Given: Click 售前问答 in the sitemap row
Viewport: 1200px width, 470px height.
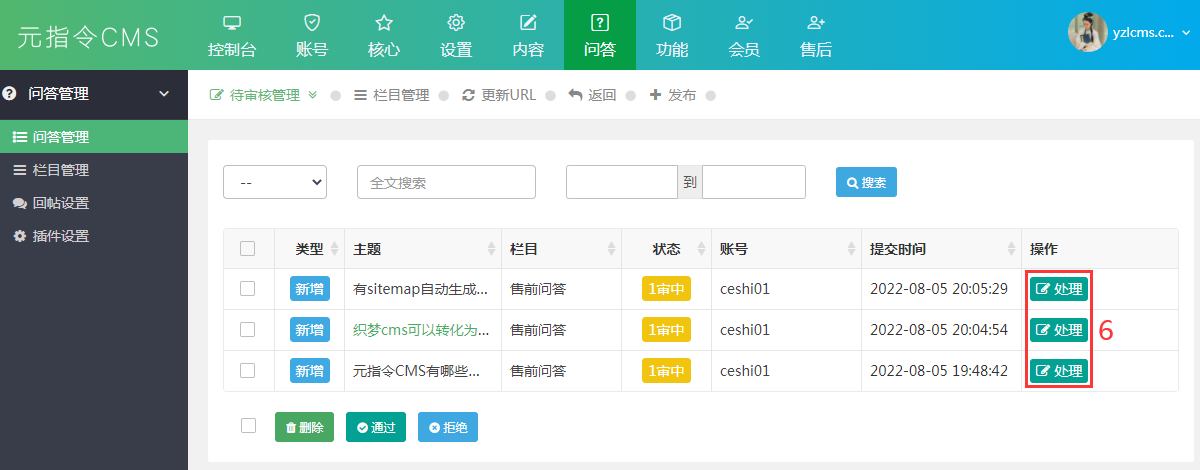Looking at the screenshot, I should [538, 289].
